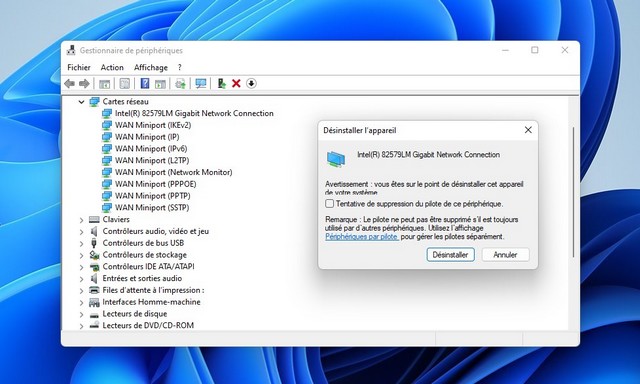Image resolution: width=640 pixels, height=384 pixels.
Task: Click the Interfaces Homme-machine icon
Action: pos(94,302)
